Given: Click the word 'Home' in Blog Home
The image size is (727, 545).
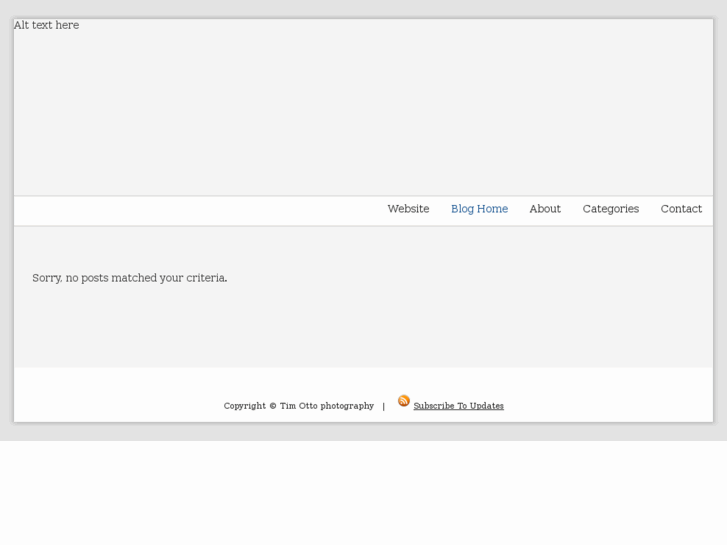Looking at the screenshot, I should pyautogui.click(x=493, y=209).
